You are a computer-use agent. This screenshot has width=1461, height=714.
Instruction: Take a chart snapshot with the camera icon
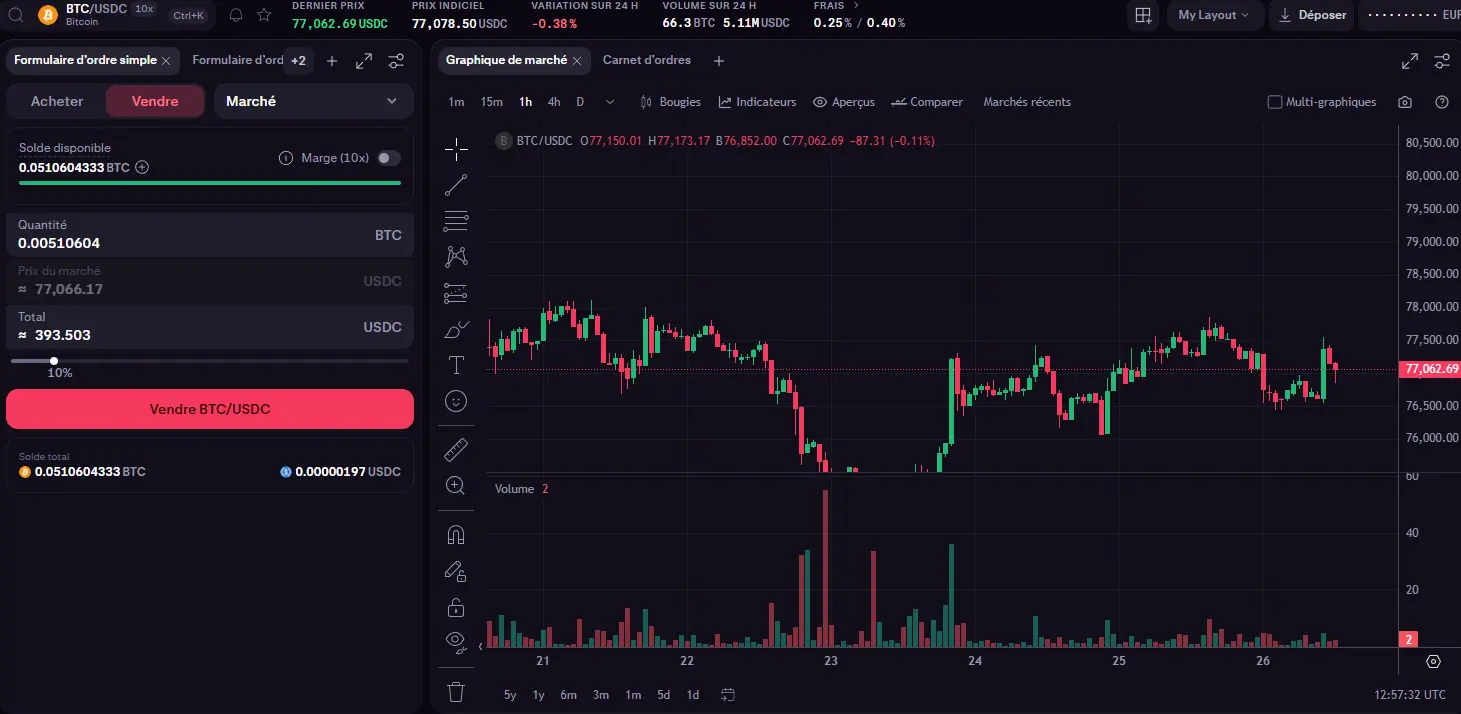tap(1405, 102)
